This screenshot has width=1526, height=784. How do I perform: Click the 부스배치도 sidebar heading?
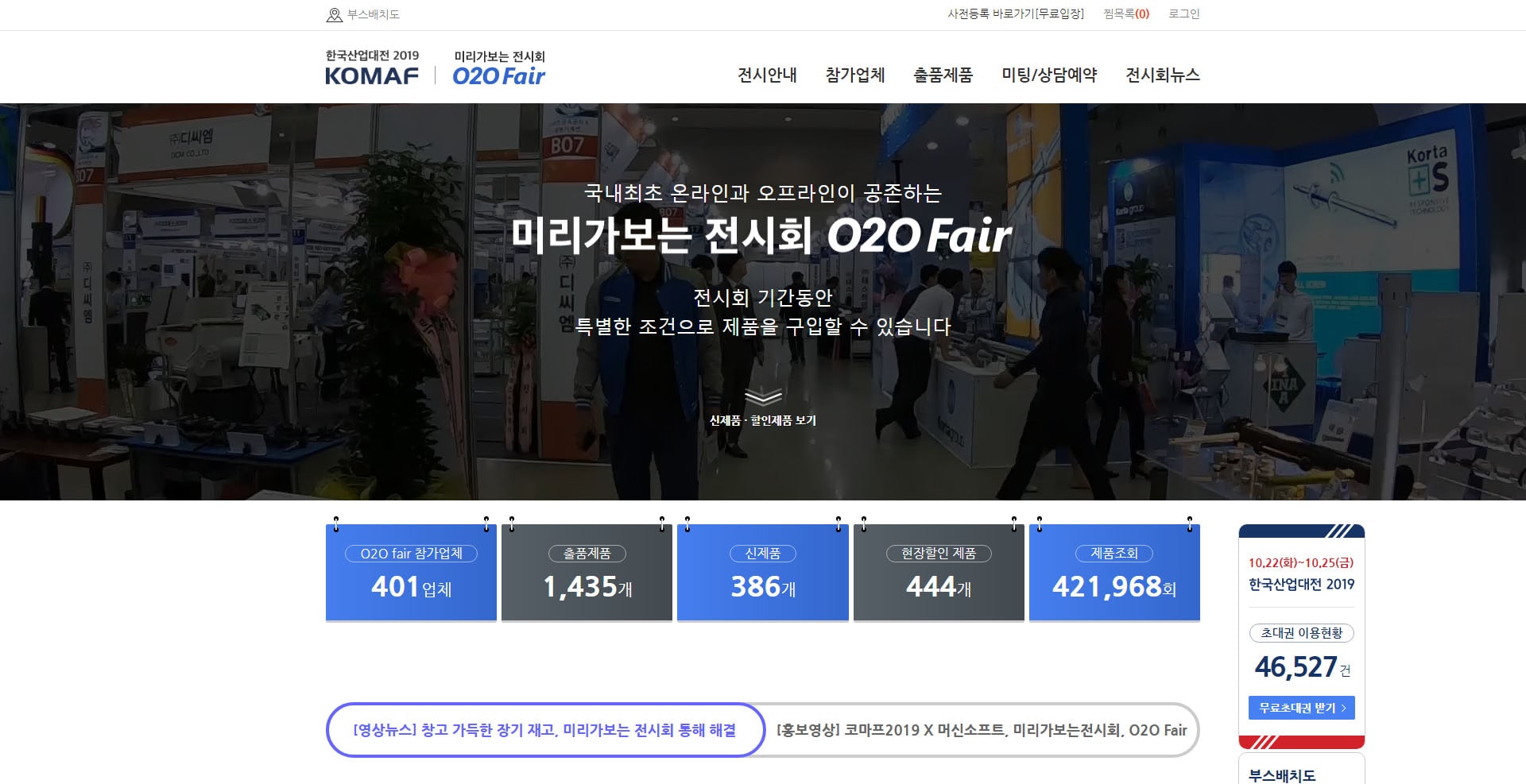1282,775
